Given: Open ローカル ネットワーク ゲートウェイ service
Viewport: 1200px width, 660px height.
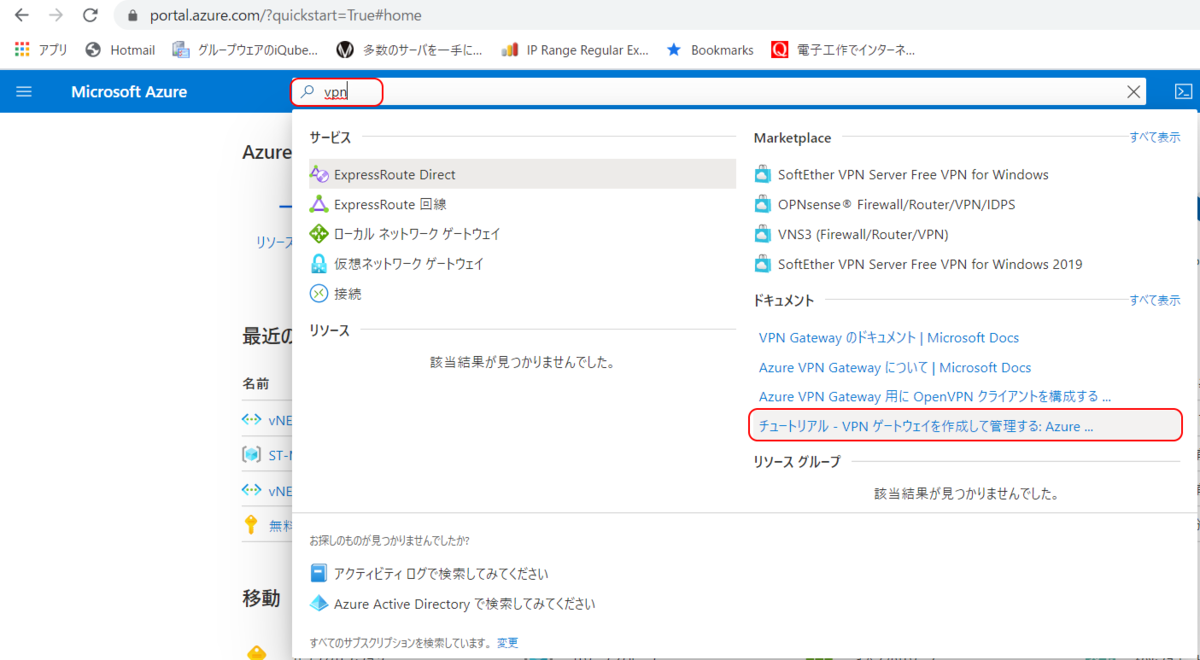Looking at the screenshot, I should 522,234.
